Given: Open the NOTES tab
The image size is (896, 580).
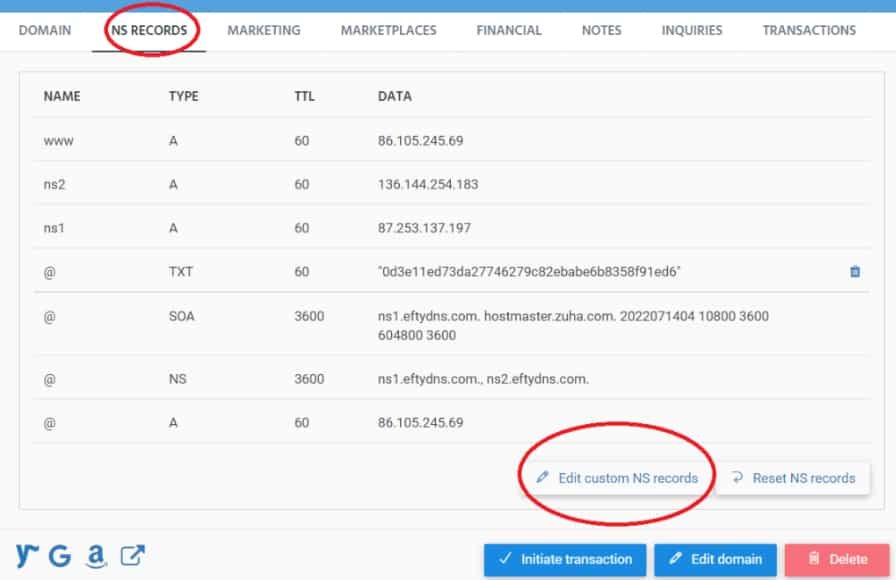Looking at the screenshot, I should pyautogui.click(x=601, y=30).
